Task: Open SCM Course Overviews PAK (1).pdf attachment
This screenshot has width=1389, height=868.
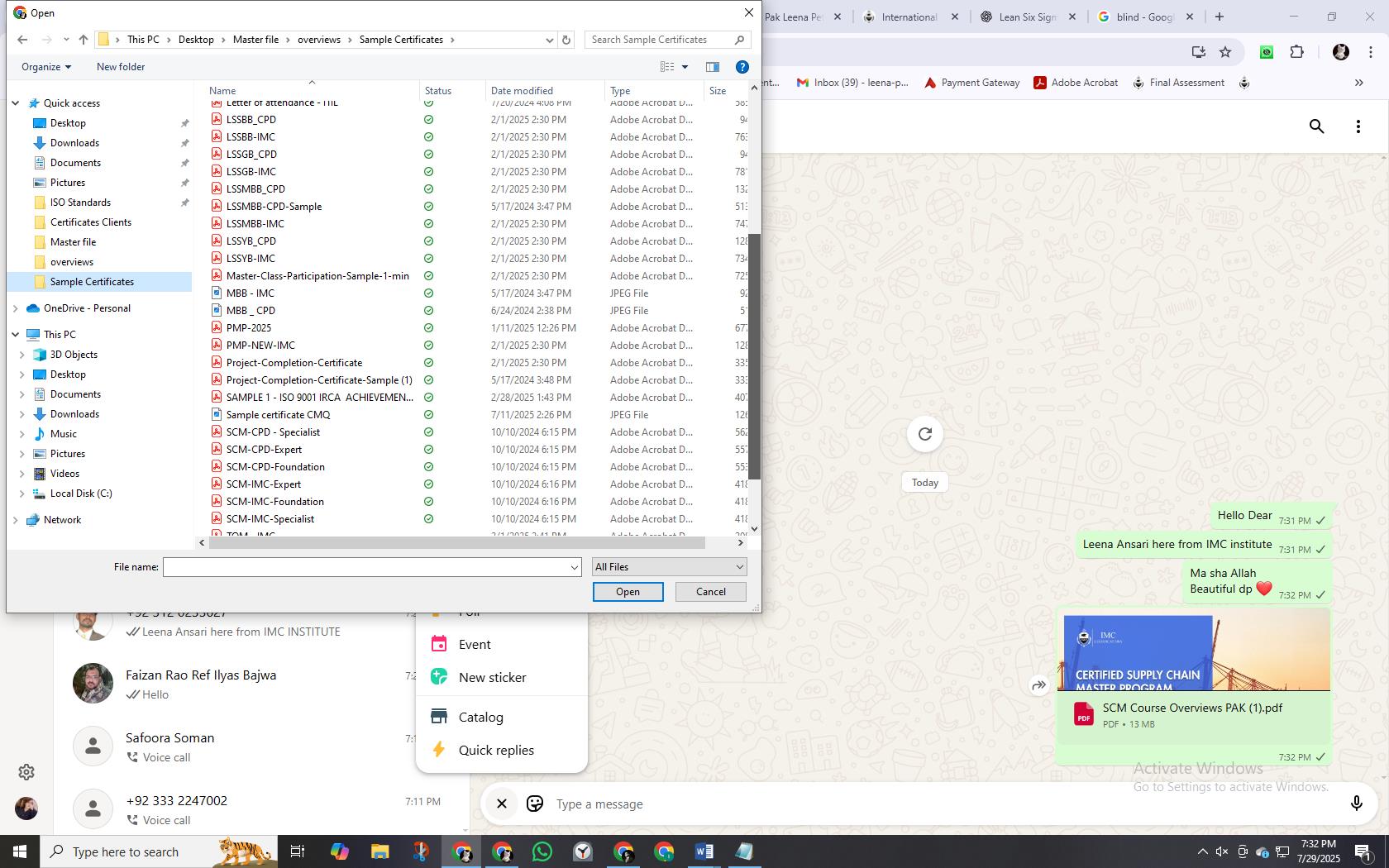Action: click(x=1193, y=714)
